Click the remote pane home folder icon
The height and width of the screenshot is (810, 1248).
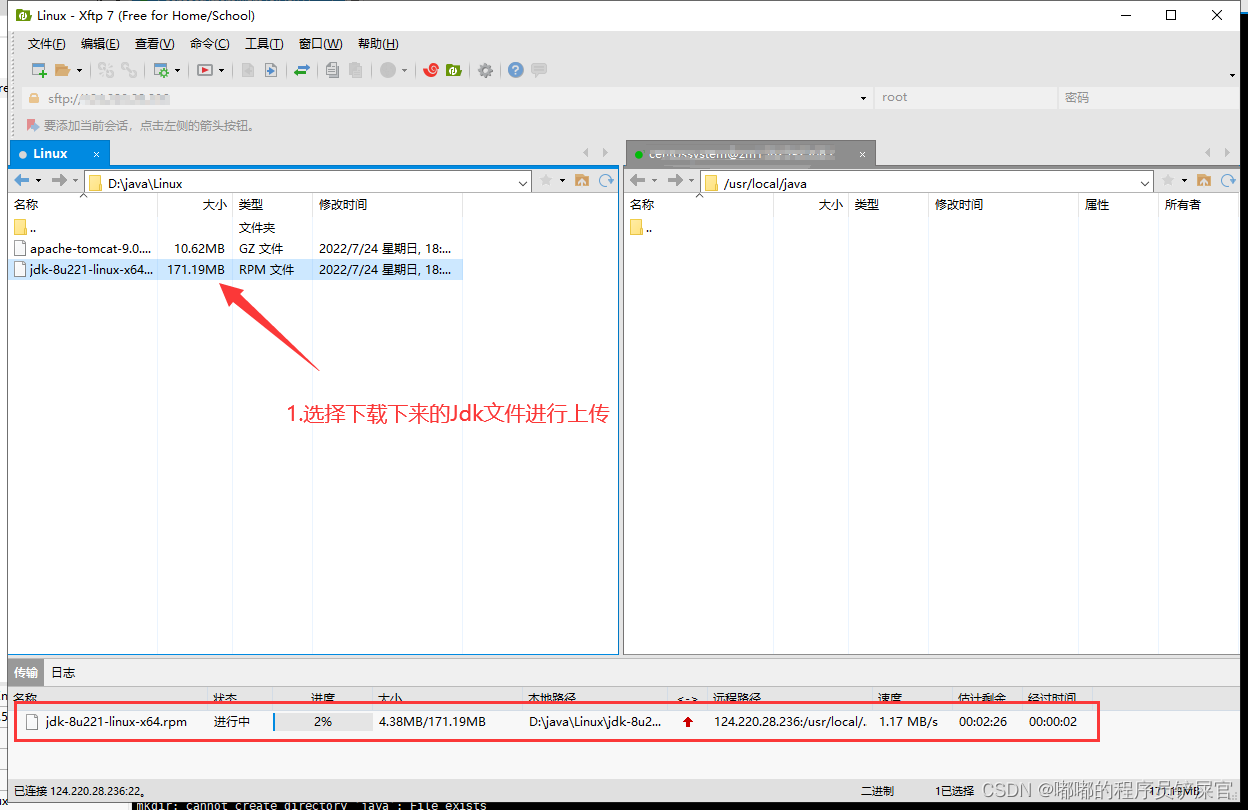point(1204,181)
